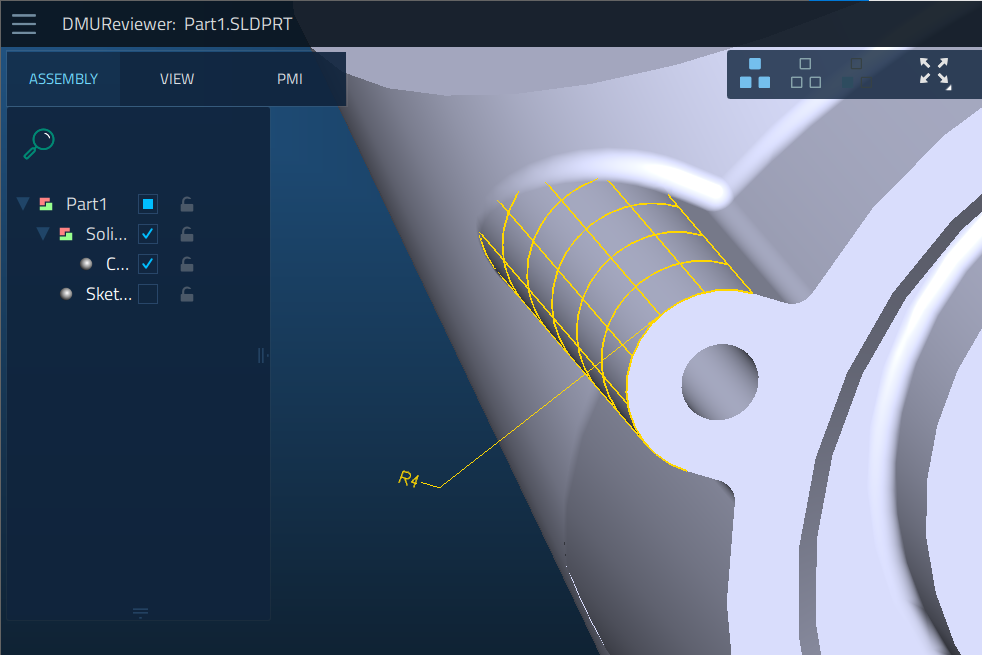Click the lock icon beside Sket... item
This screenshot has height=655, width=982.
tap(187, 294)
